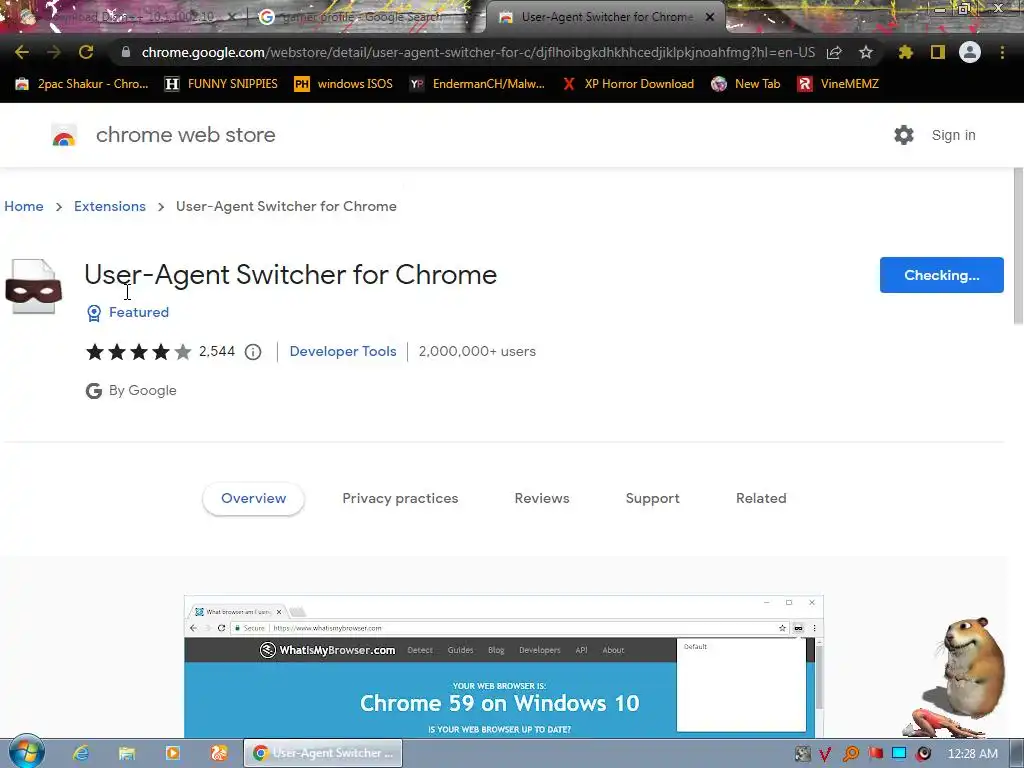Click the Sign in link
Screen dimensions: 1024x768
click(953, 135)
